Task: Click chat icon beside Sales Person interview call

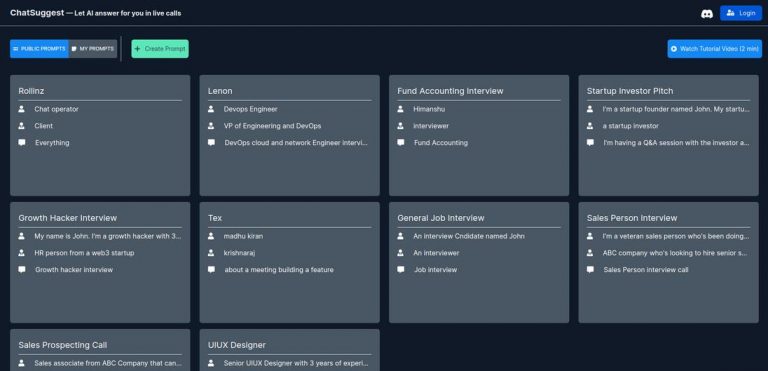Action: (x=590, y=270)
